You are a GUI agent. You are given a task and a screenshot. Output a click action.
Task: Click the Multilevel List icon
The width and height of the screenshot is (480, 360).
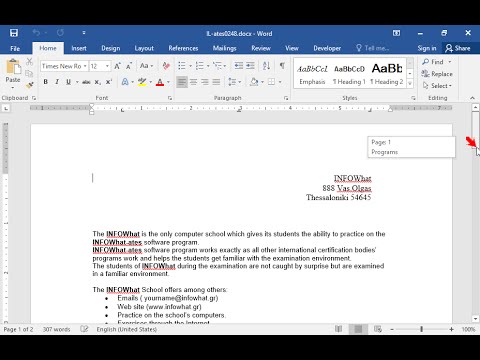click(x=217, y=66)
